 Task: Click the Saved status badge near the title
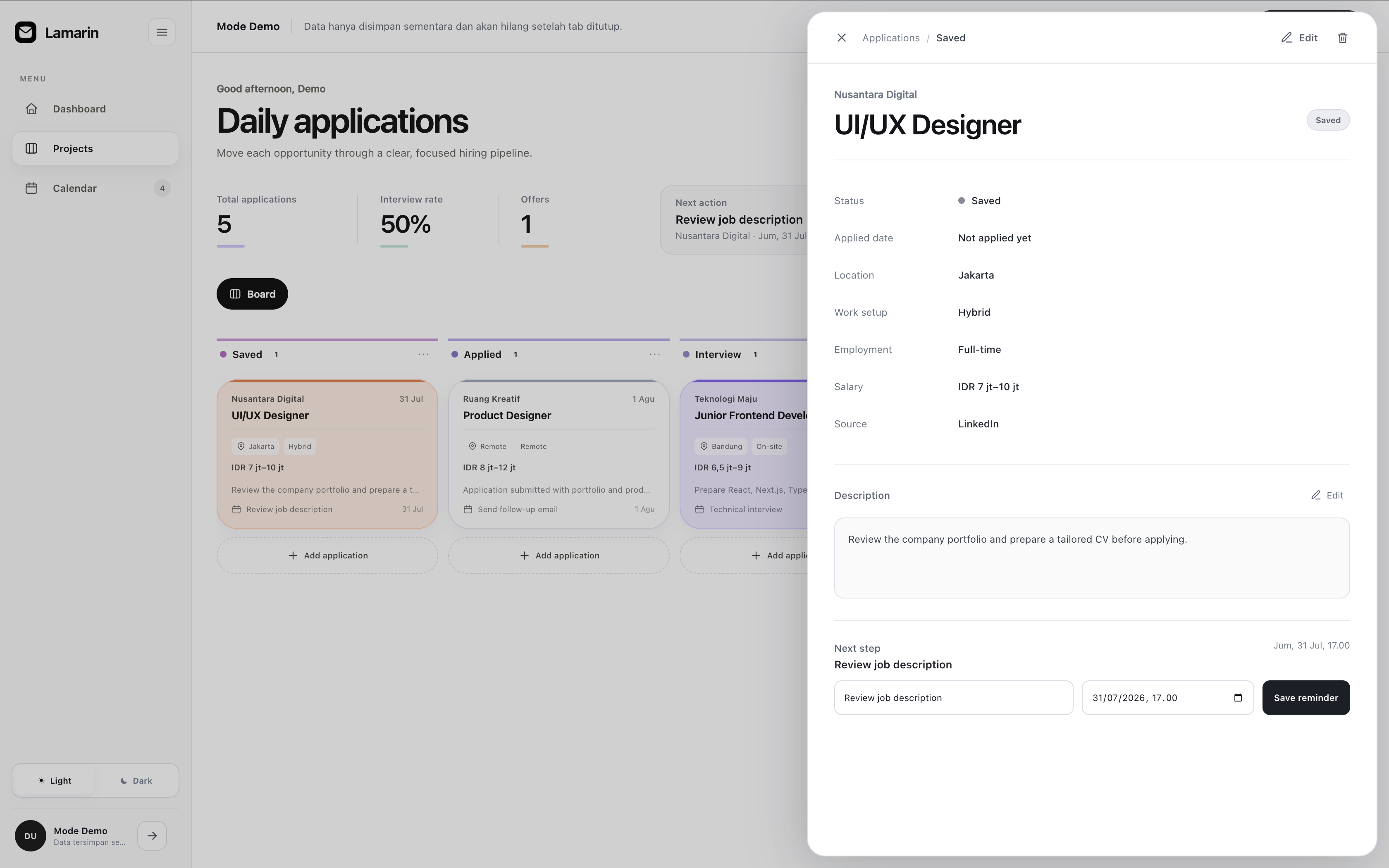(1327, 120)
